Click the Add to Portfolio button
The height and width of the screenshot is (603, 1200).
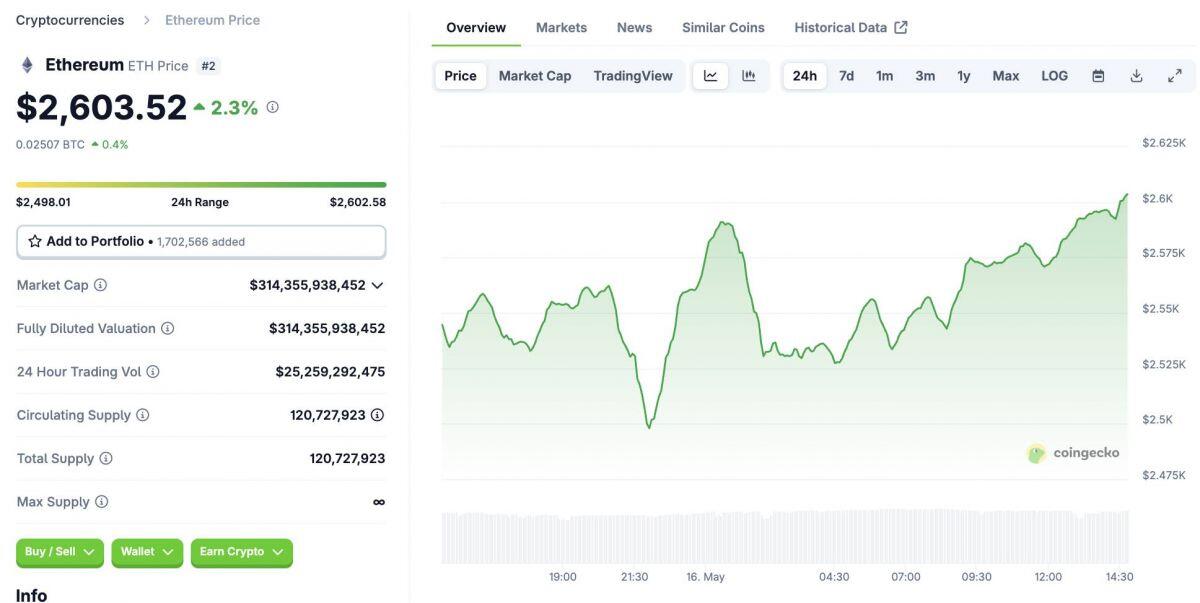pyautogui.click(x=200, y=241)
